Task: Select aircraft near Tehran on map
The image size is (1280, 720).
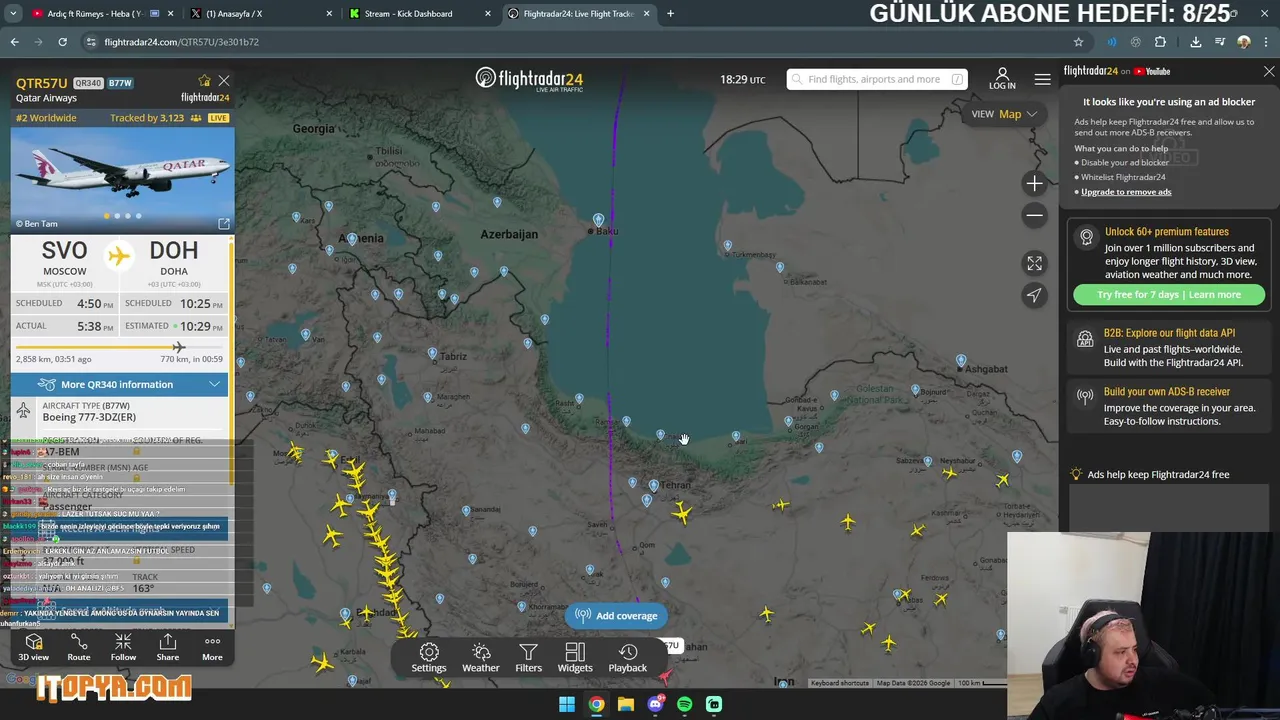Action: 682,514
